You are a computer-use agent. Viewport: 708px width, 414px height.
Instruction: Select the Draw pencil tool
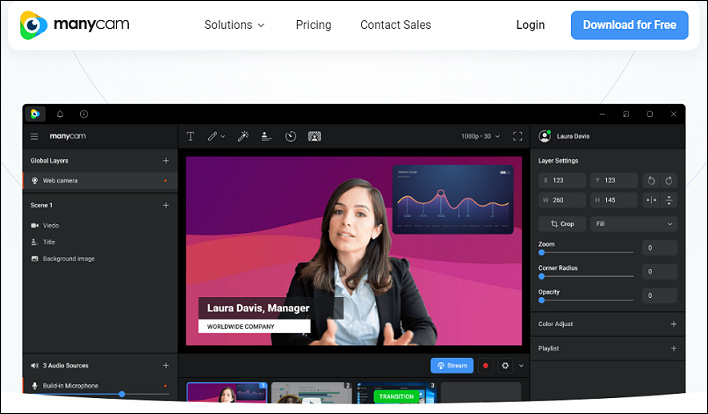click(x=212, y=136)
